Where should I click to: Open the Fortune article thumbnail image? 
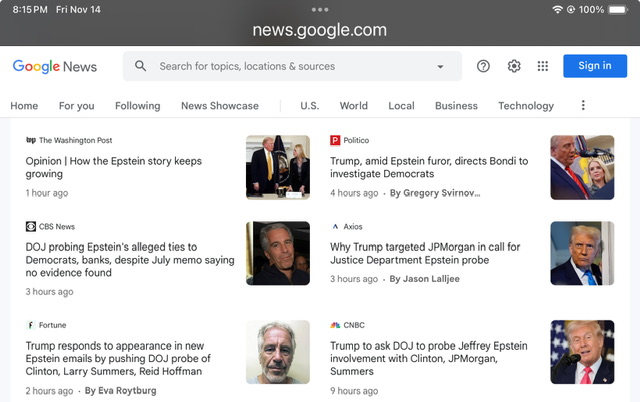pos(278,352)
